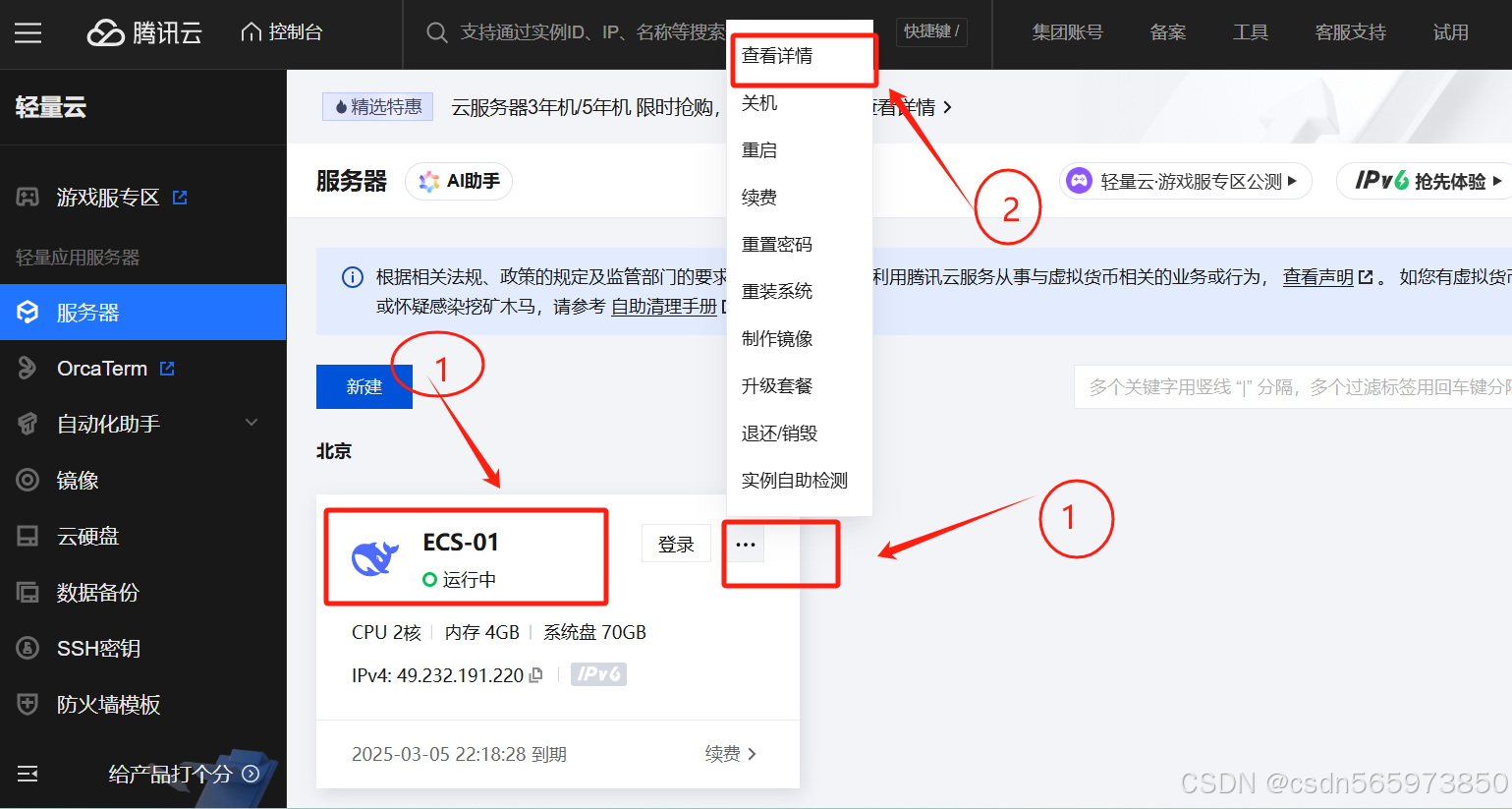
Task: Copy the IPv4 address via copy icon
Action: click(535, 675)
